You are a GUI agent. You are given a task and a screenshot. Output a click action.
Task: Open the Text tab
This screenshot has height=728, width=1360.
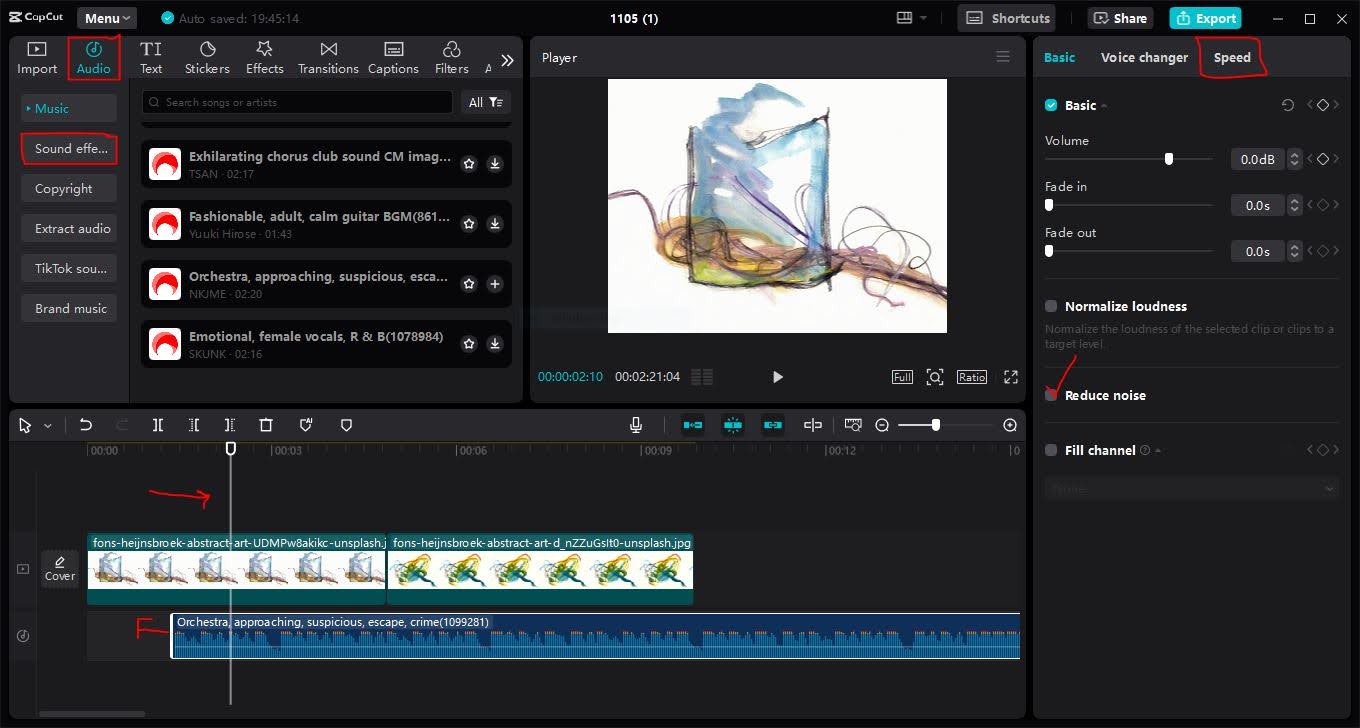[x=151, y=58]
